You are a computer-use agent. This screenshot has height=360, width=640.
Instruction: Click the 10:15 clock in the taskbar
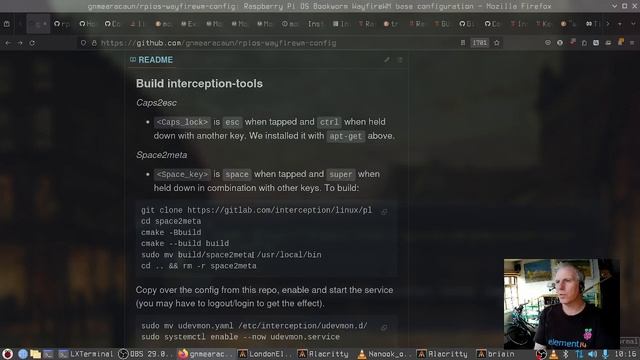[x=625, y=354]
